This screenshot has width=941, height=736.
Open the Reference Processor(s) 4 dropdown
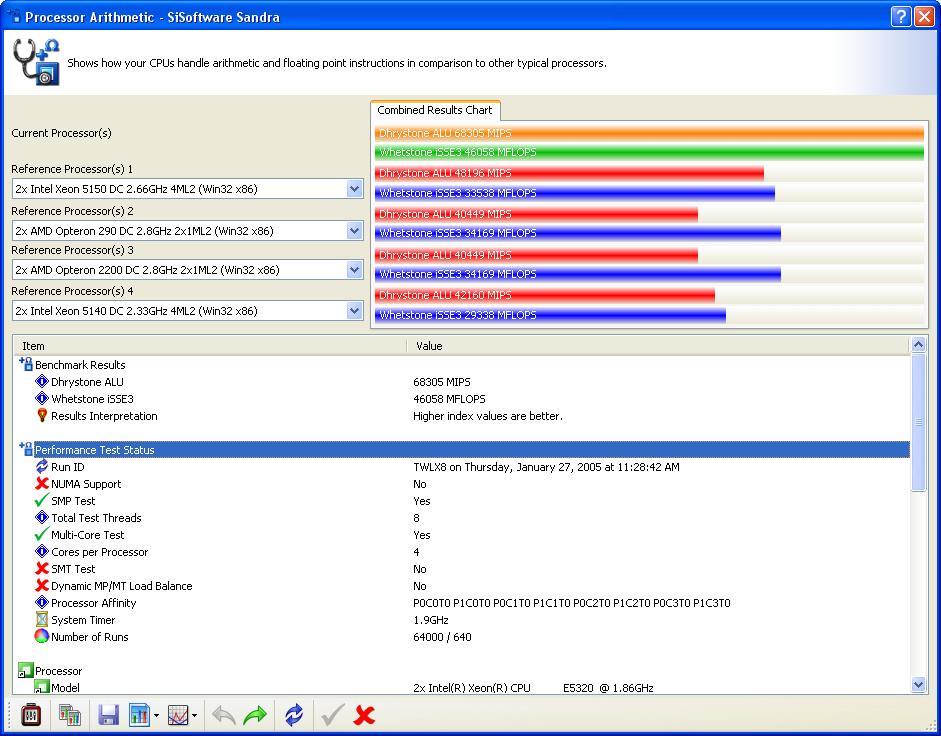(x=354, y=311)
